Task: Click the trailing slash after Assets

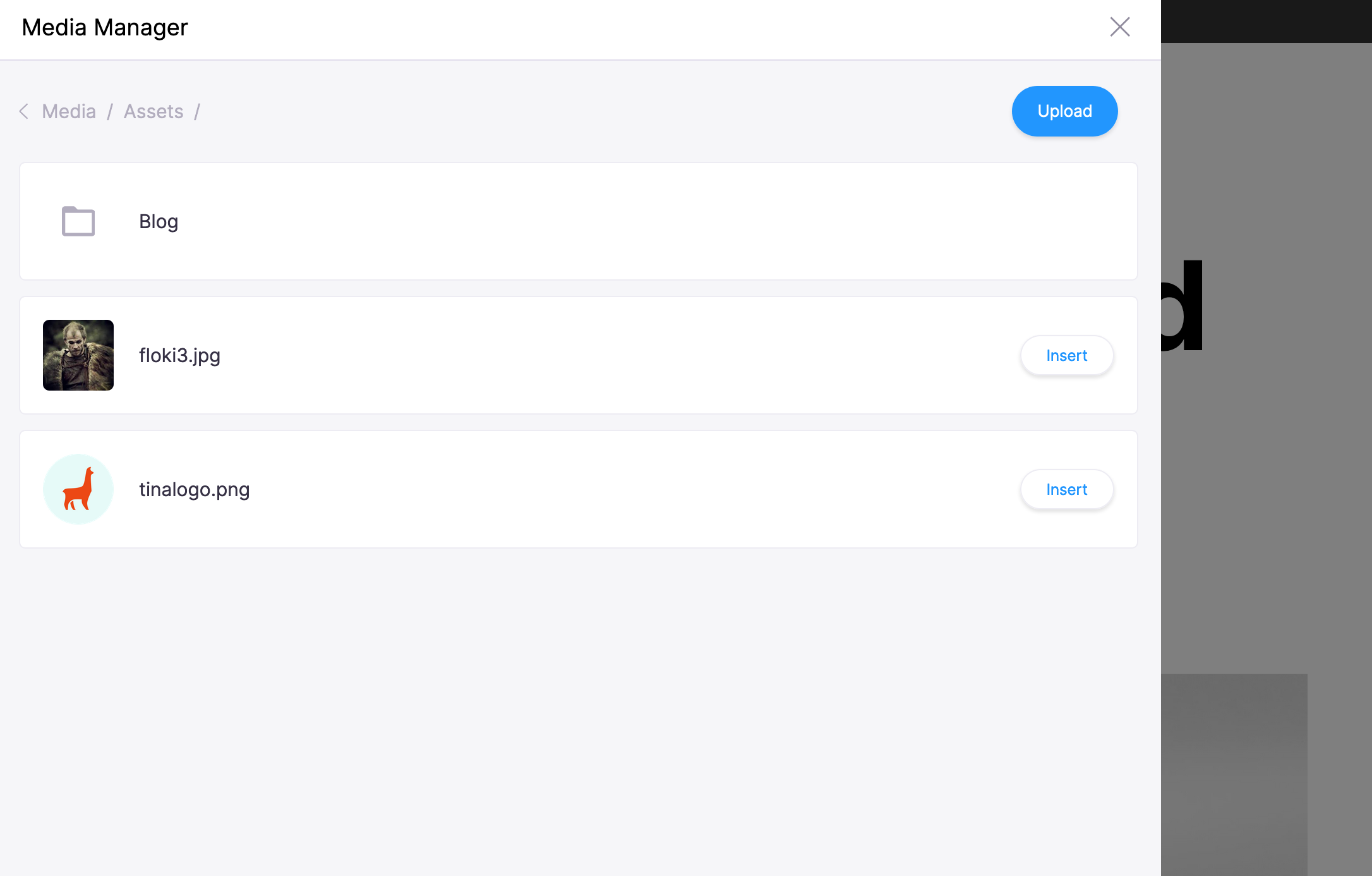Action: [x=197, y=111]
